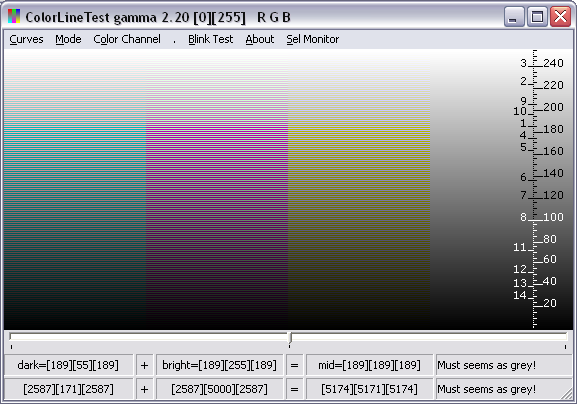Screen dimensions: 577x404
Task: Click the ColorLineTest app icon in title bar
Action: pyautogui.click(x=14, y=17)
